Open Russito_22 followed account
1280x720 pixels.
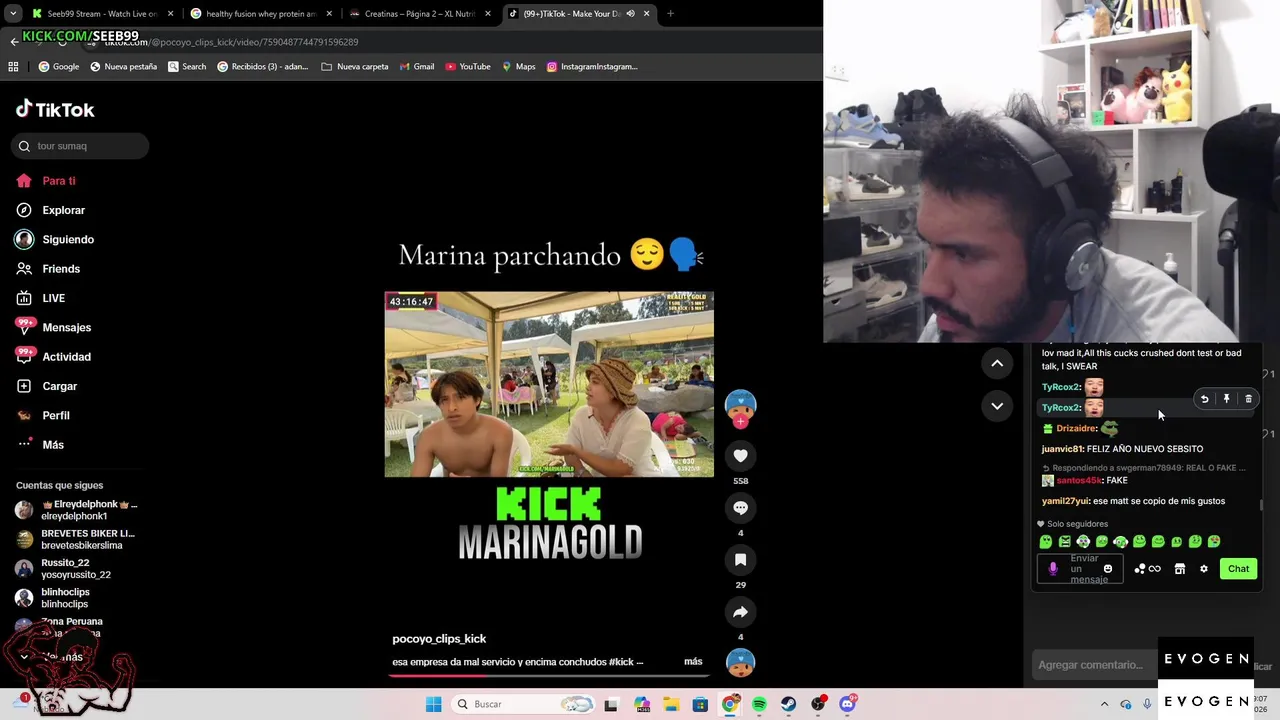[64, 569]
